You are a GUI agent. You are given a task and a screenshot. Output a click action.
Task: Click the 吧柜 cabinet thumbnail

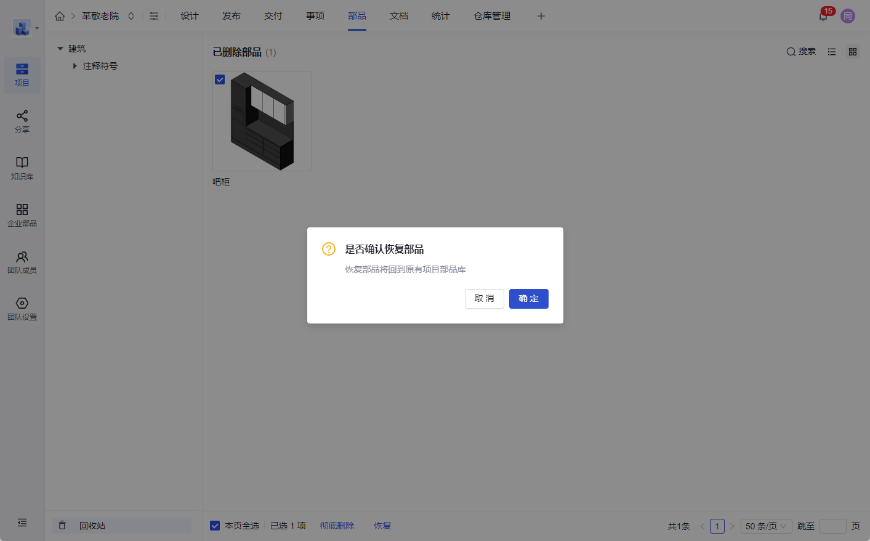pos(262,121)
